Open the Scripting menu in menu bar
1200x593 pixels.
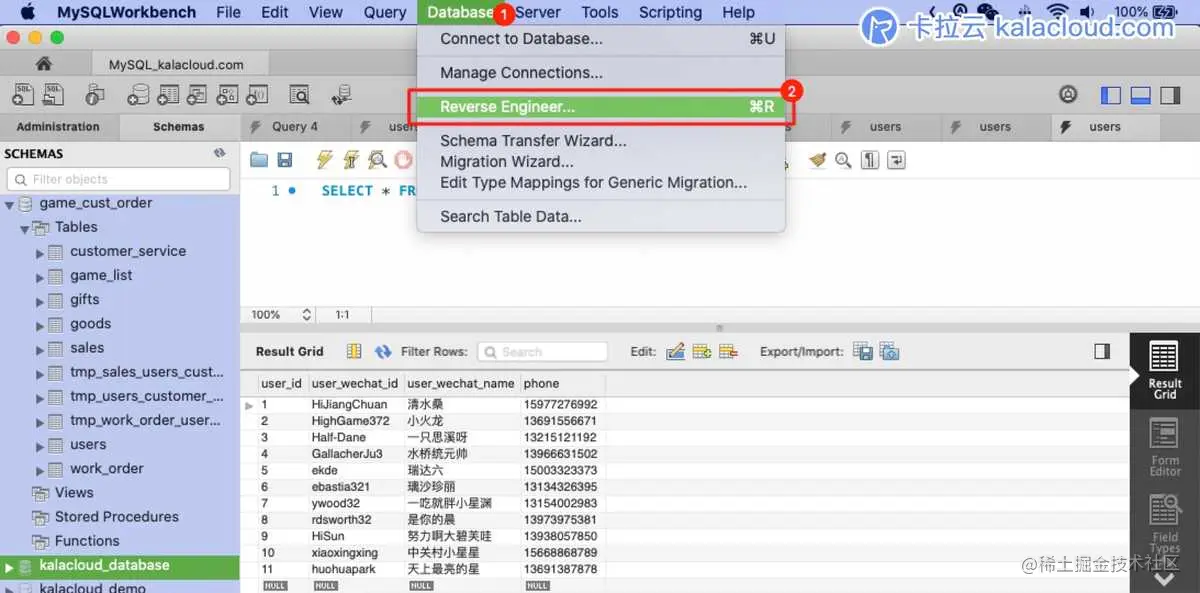(x=670, y=12)
